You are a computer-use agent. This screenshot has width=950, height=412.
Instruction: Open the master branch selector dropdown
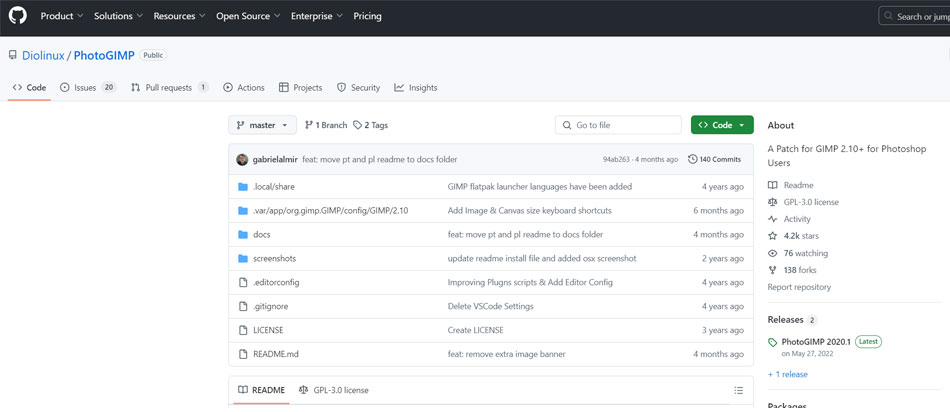coord(262,125)
